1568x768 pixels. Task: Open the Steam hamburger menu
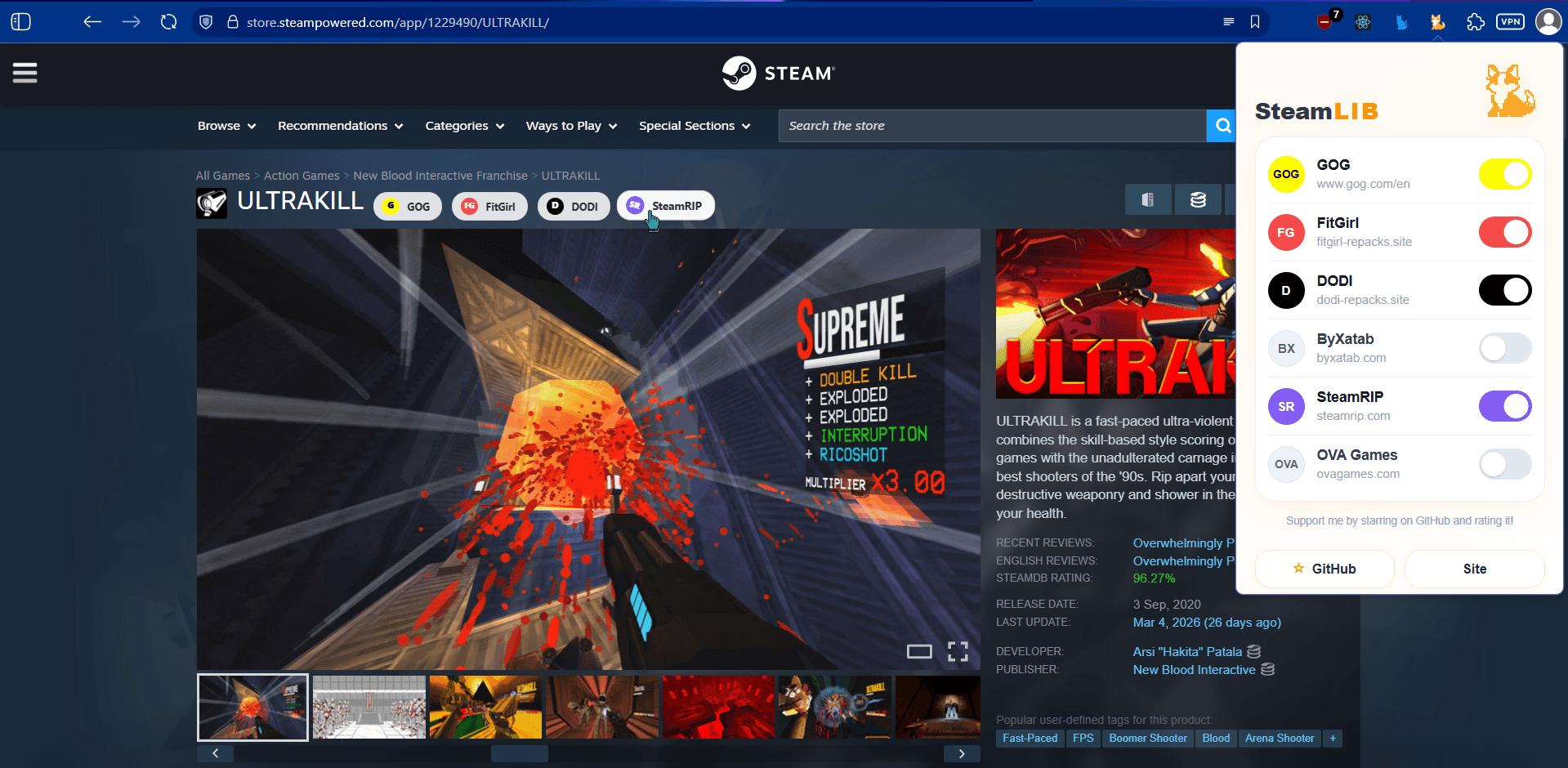point(25,73)
